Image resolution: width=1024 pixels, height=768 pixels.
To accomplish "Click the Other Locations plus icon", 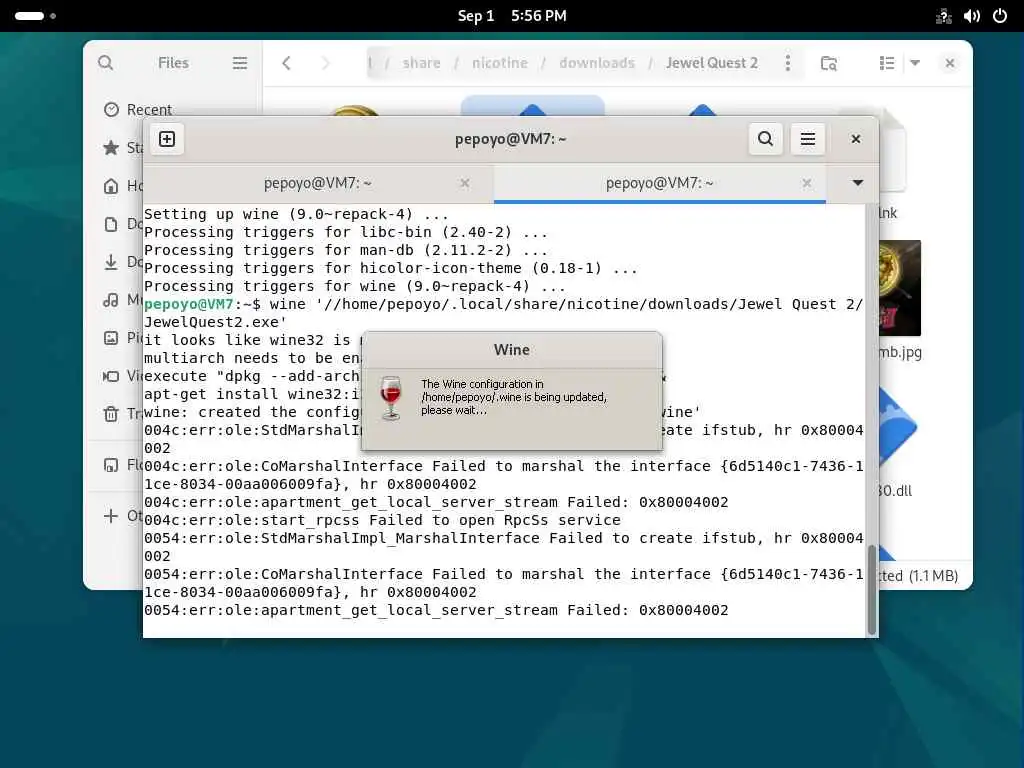I will coord(111,516).
